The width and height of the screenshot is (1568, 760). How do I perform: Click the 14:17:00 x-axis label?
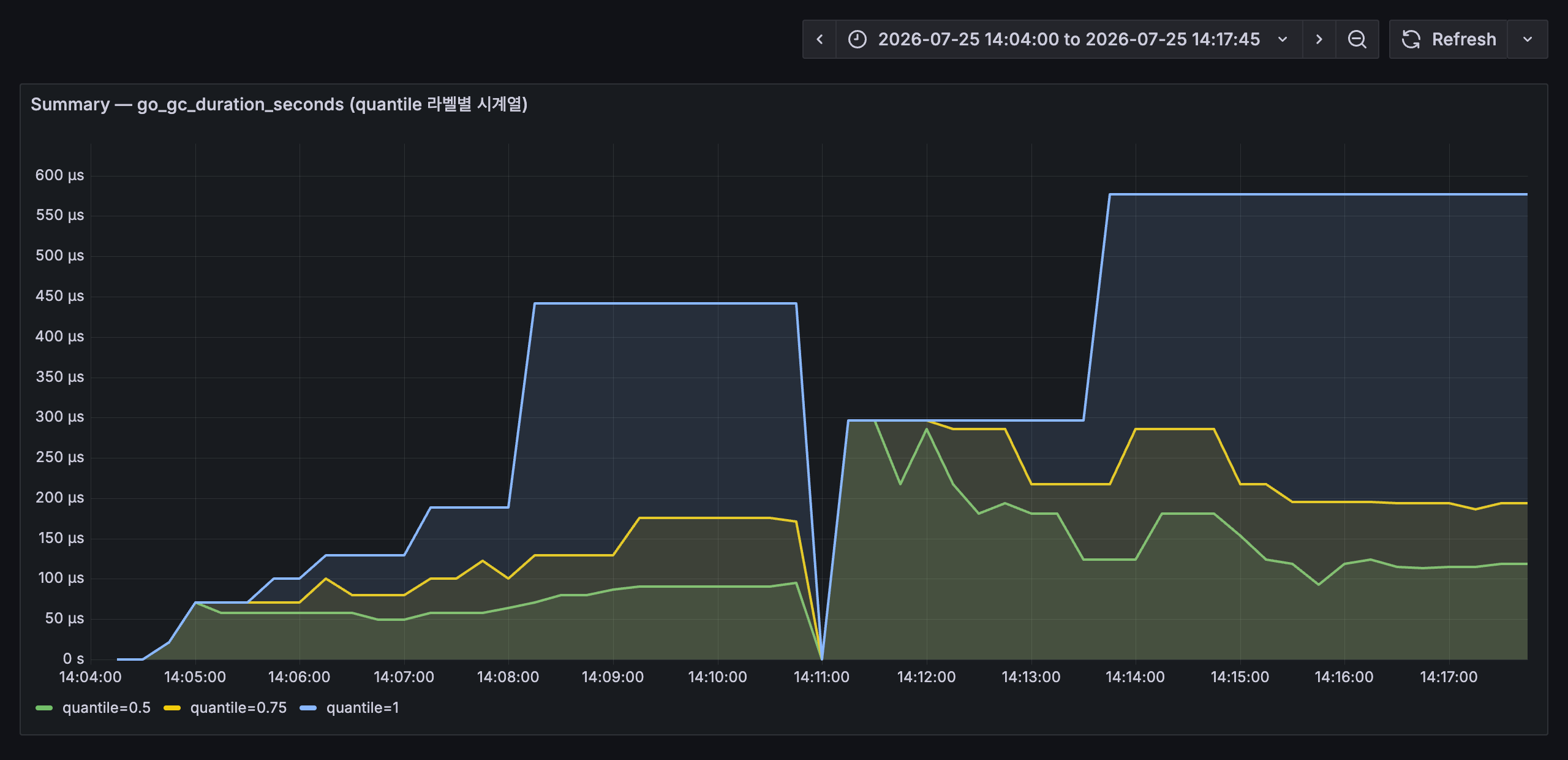point(1449,677)
